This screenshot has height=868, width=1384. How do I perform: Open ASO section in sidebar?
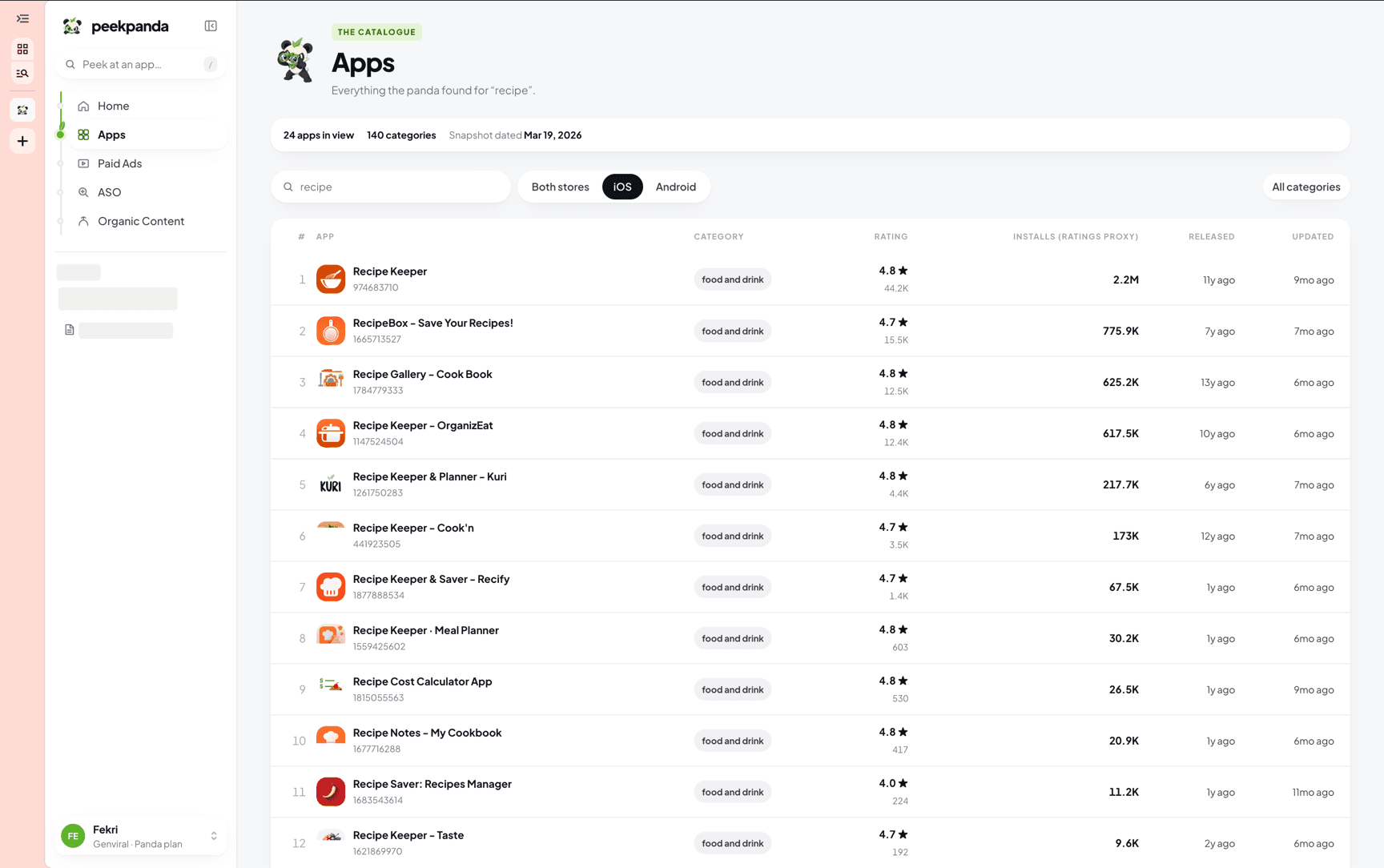tap(109, 192)
